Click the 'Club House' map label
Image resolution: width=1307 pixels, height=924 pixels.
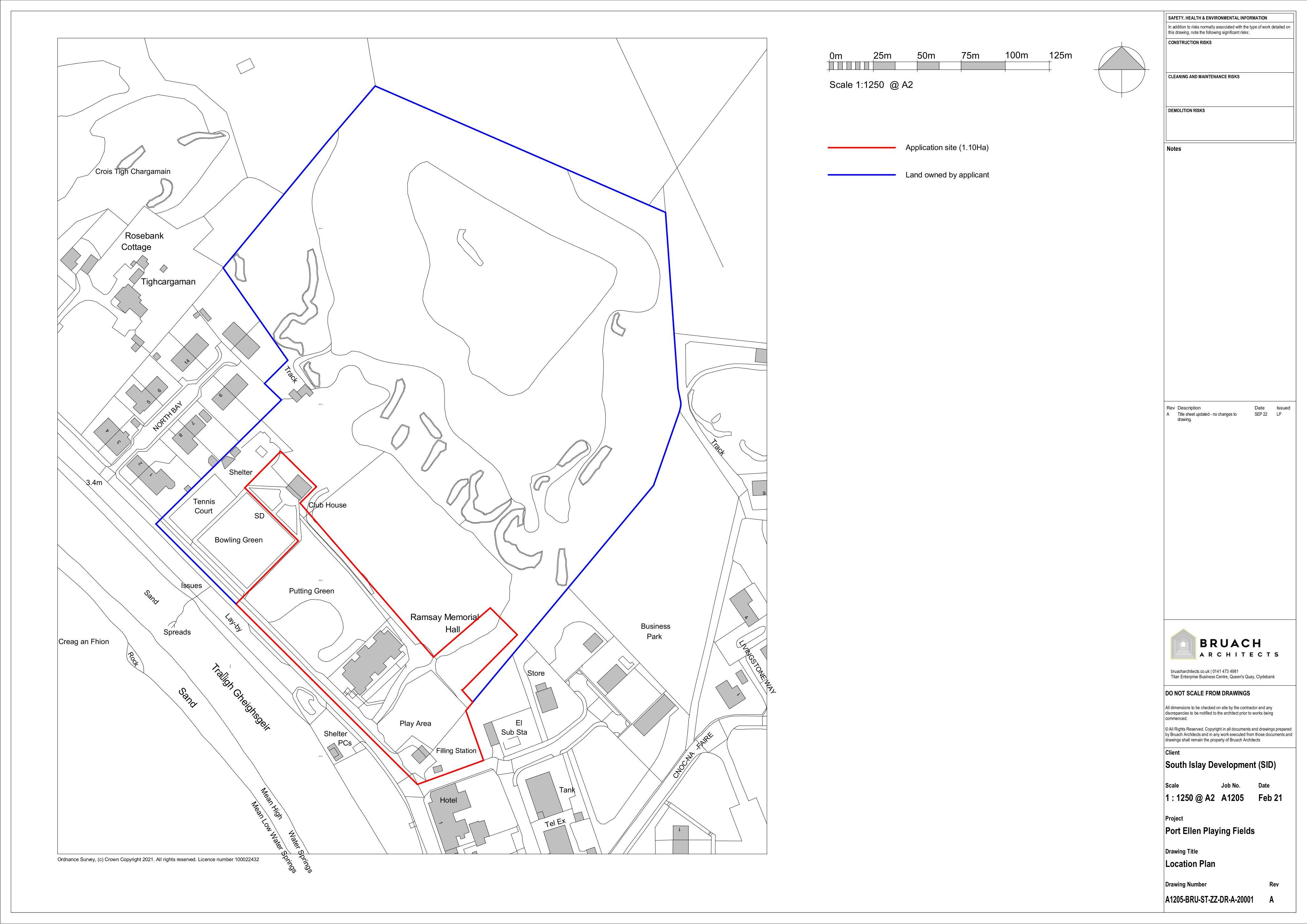tap(327, 505)
